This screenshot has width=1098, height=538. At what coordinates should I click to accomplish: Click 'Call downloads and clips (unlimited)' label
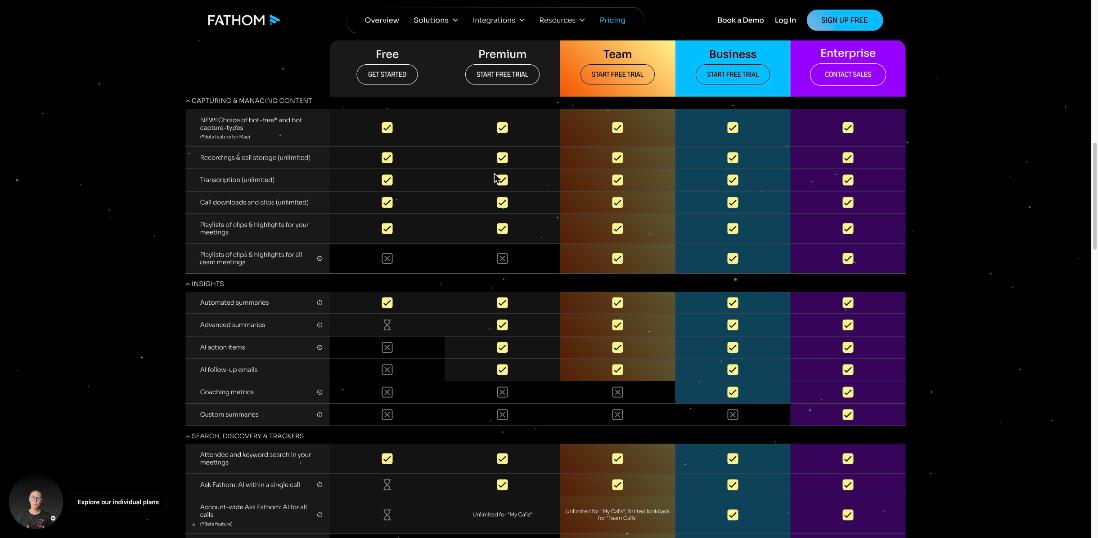pyautogui.click(x=253, y=202)
